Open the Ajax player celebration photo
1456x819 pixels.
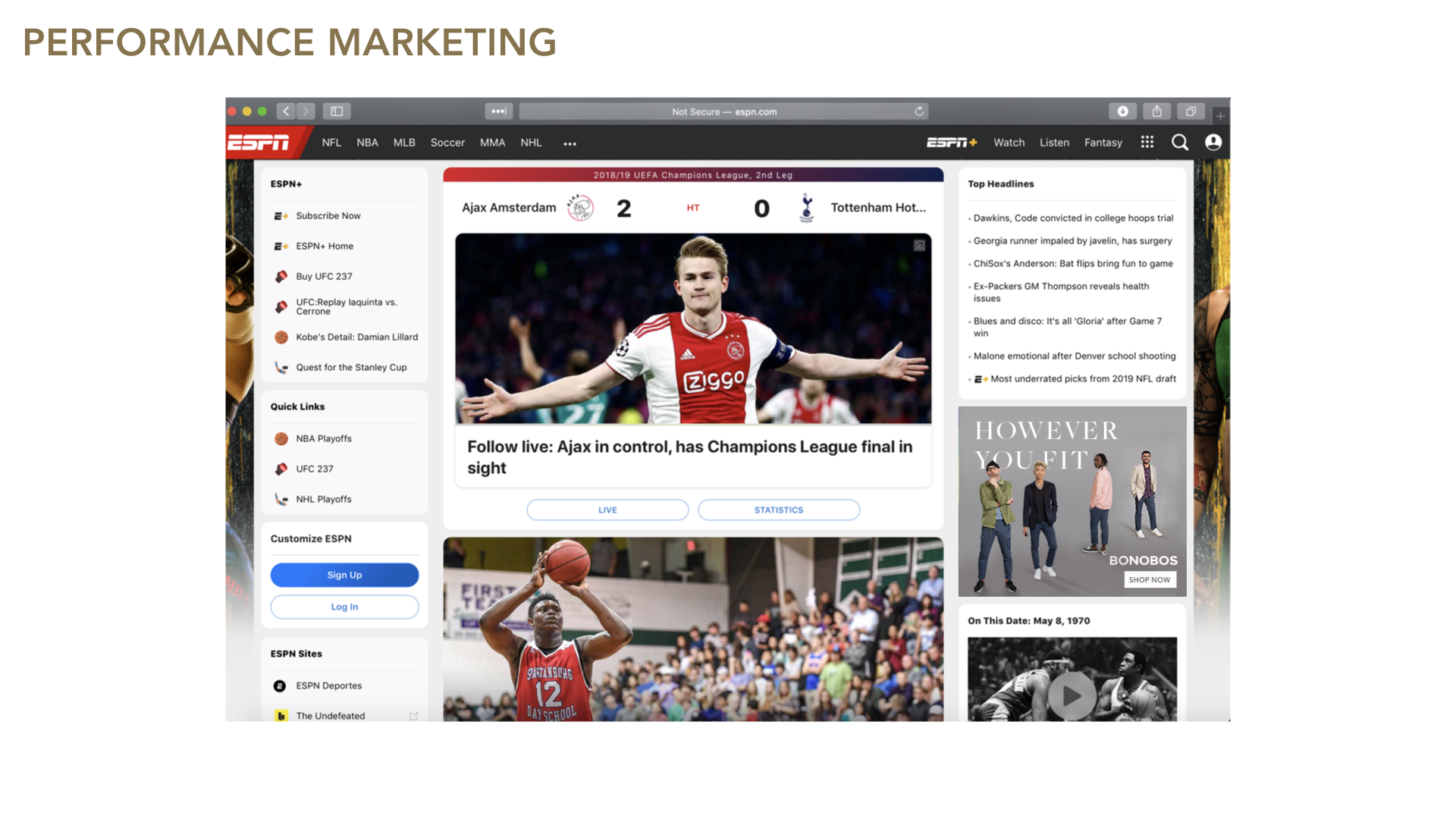pyautogui.click(x=693, y=328)
